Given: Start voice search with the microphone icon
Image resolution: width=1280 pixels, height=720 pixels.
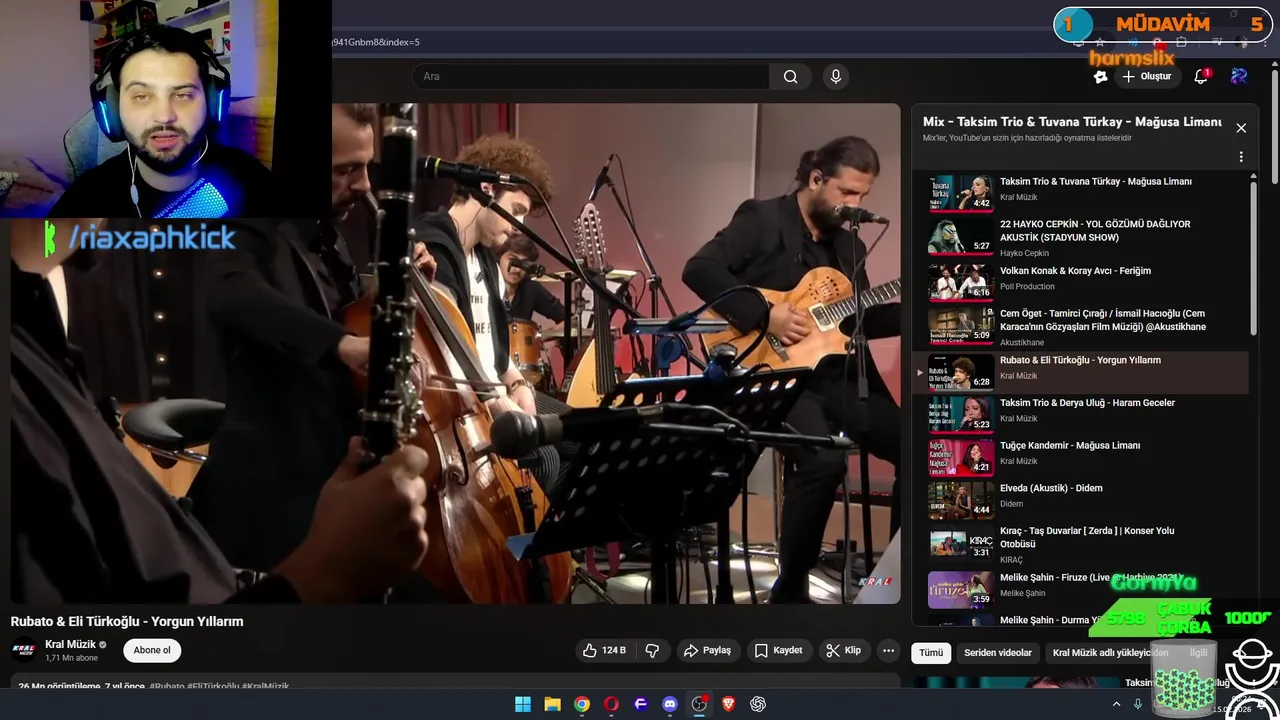Looking at the screenshot, I should [836, 76].
